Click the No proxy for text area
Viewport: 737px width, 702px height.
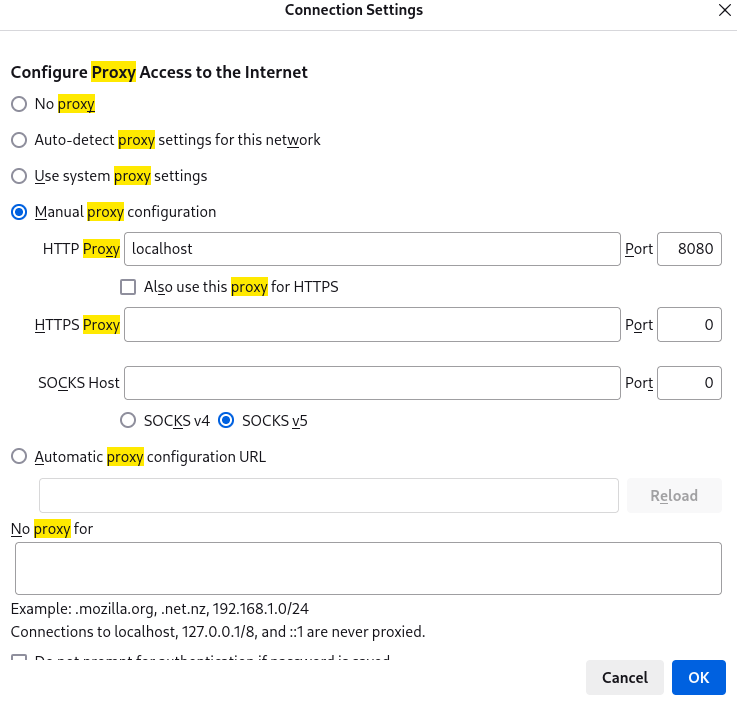point(368,569)
